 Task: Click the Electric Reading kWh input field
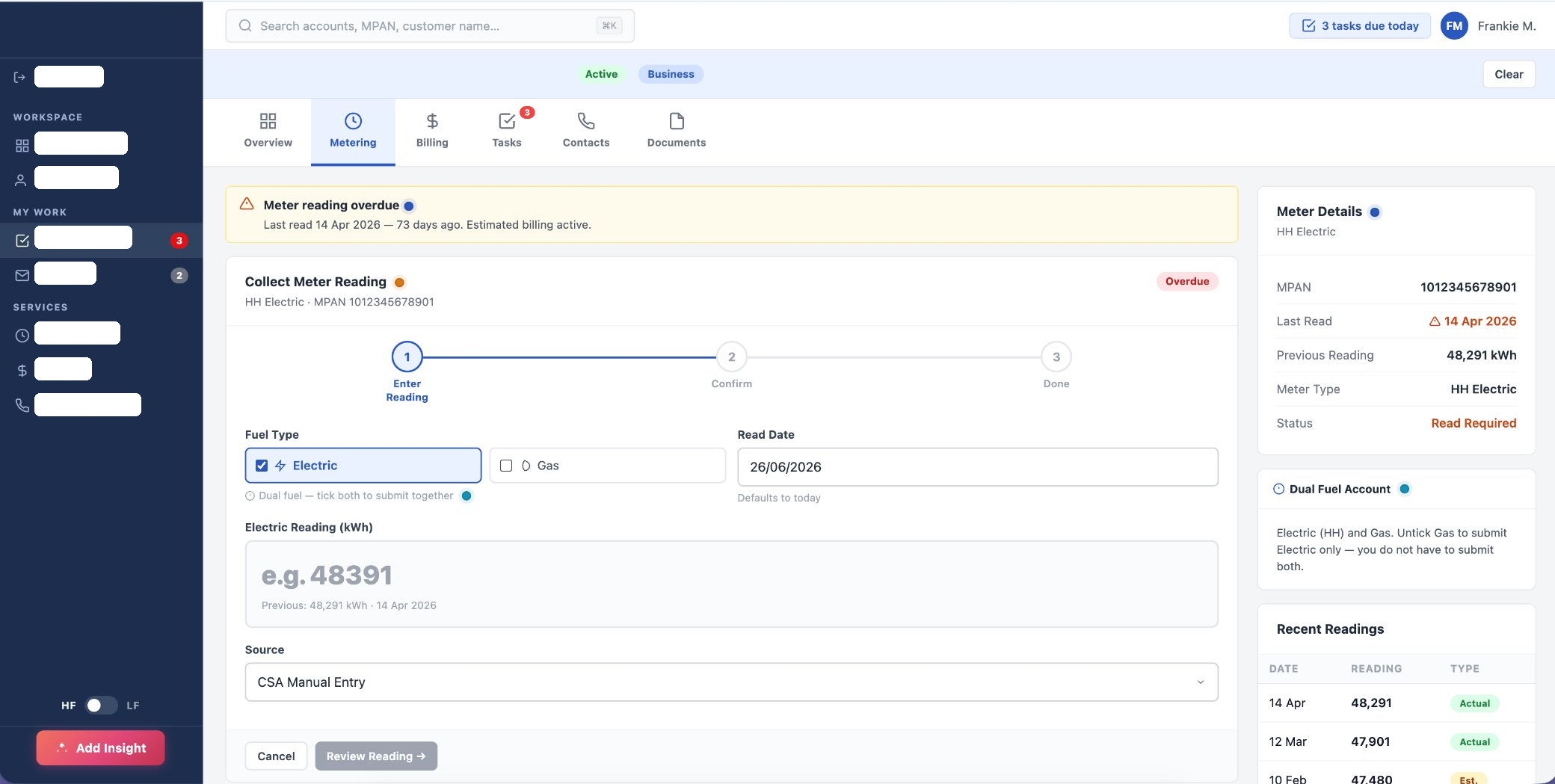point(731,584)
